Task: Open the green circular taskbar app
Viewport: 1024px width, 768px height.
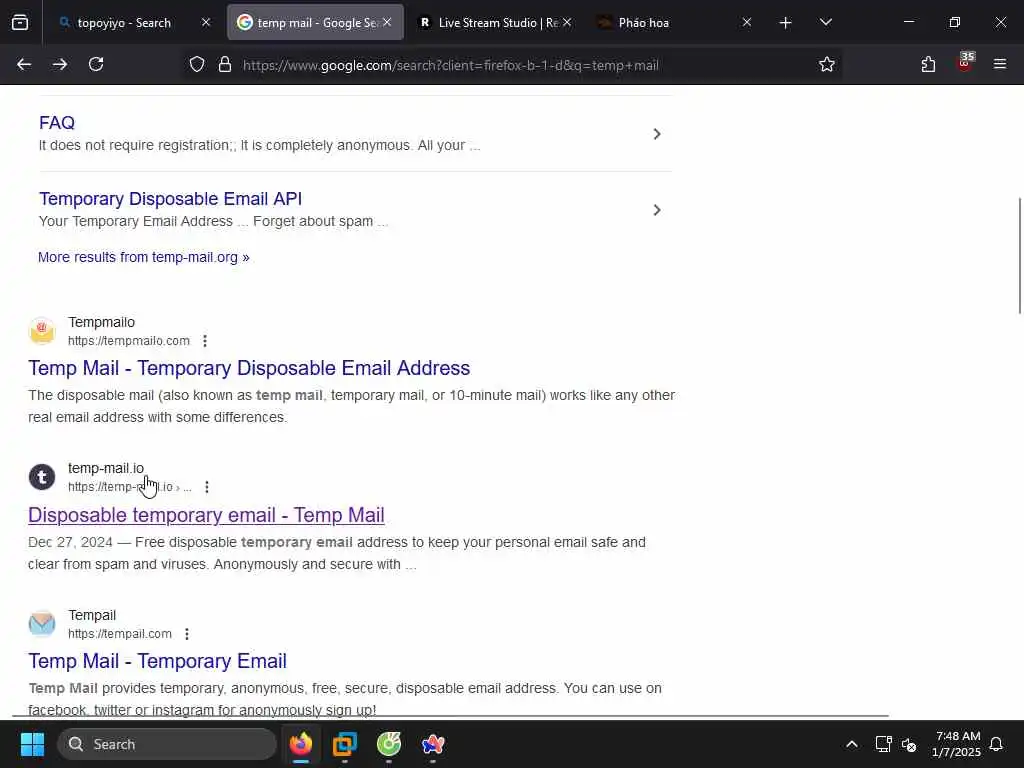Action: tap(389, 744)
